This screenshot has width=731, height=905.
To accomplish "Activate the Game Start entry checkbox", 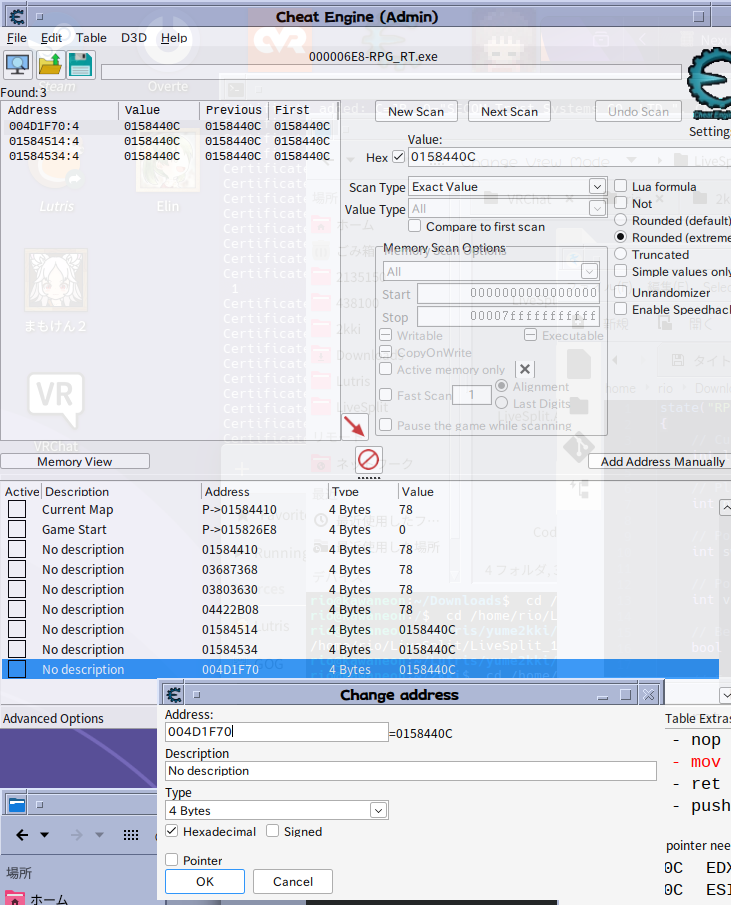I will (x=17, y=529).
